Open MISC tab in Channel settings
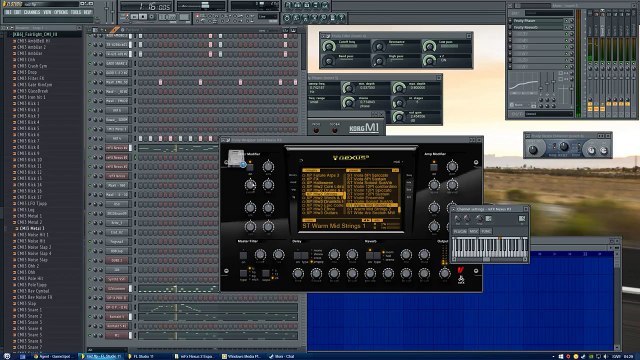The image size is (640, 360). point(473,231)
